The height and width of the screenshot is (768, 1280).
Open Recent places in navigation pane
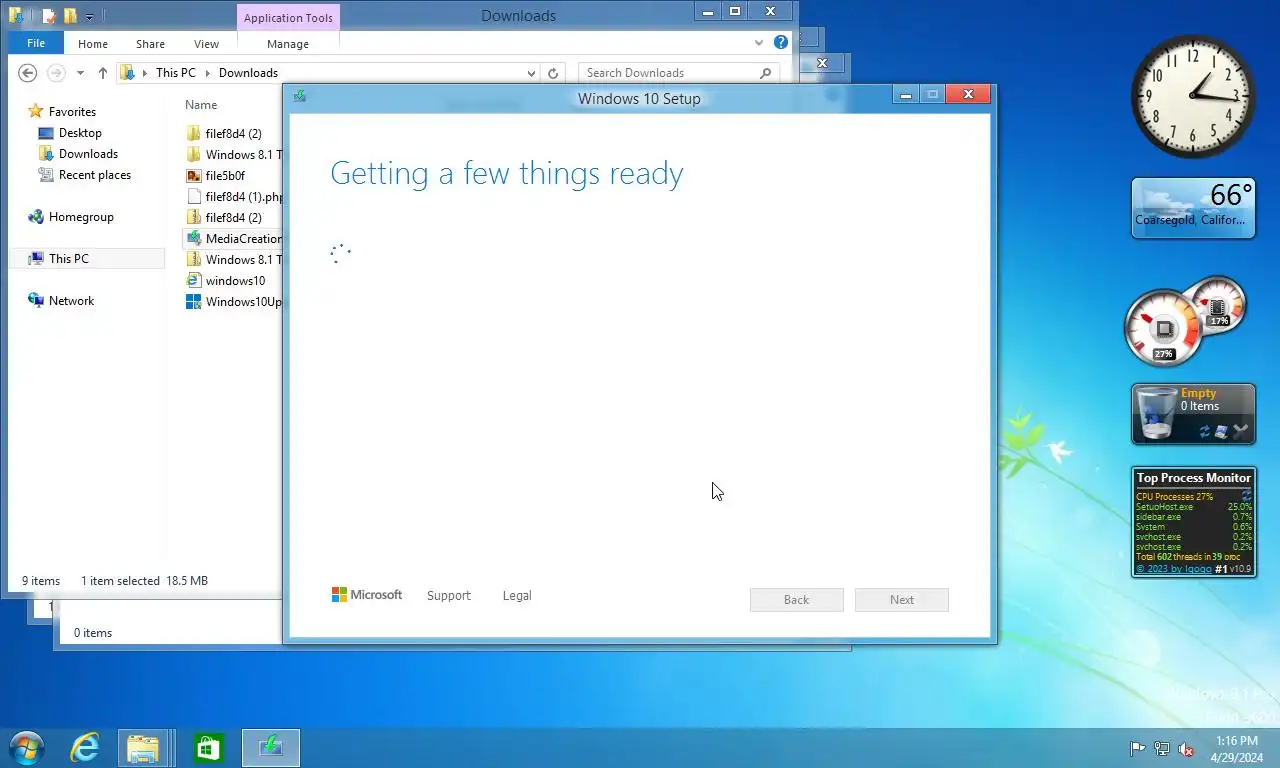coord(95,175)
